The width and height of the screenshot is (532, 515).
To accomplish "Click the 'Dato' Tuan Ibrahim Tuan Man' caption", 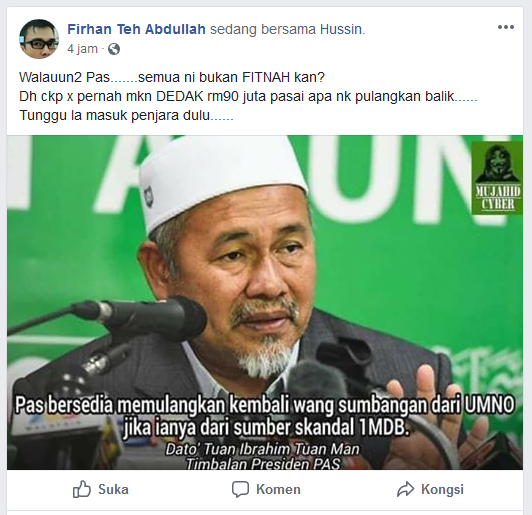I will [x=262, y=449].
